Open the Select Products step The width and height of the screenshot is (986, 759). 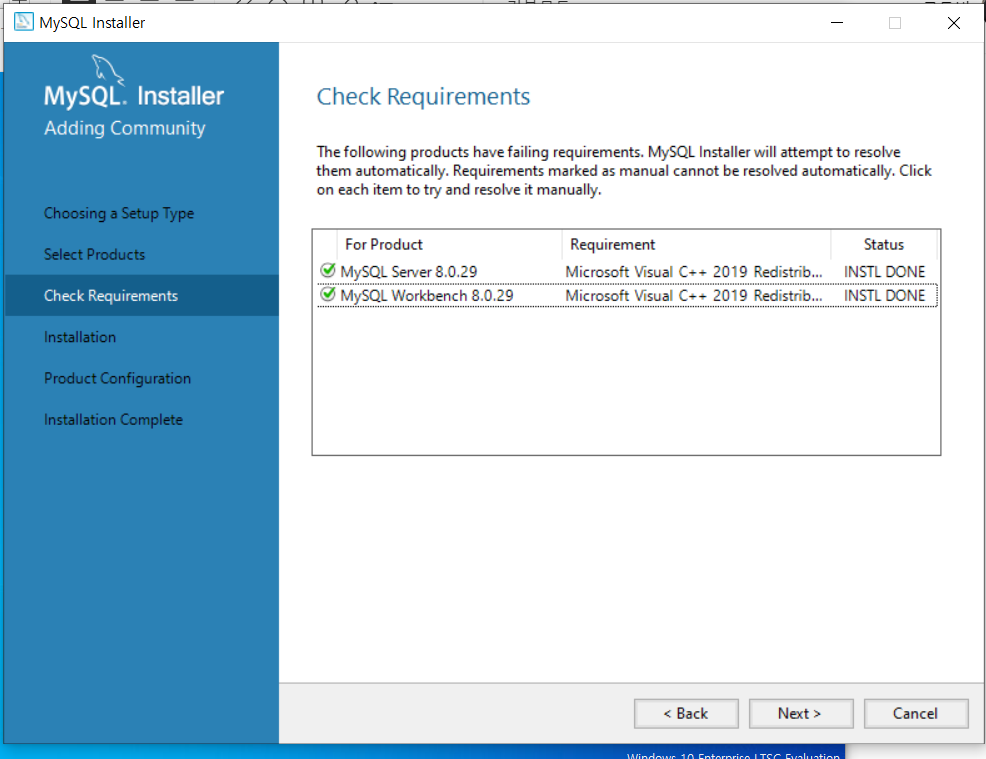[94, 255]
